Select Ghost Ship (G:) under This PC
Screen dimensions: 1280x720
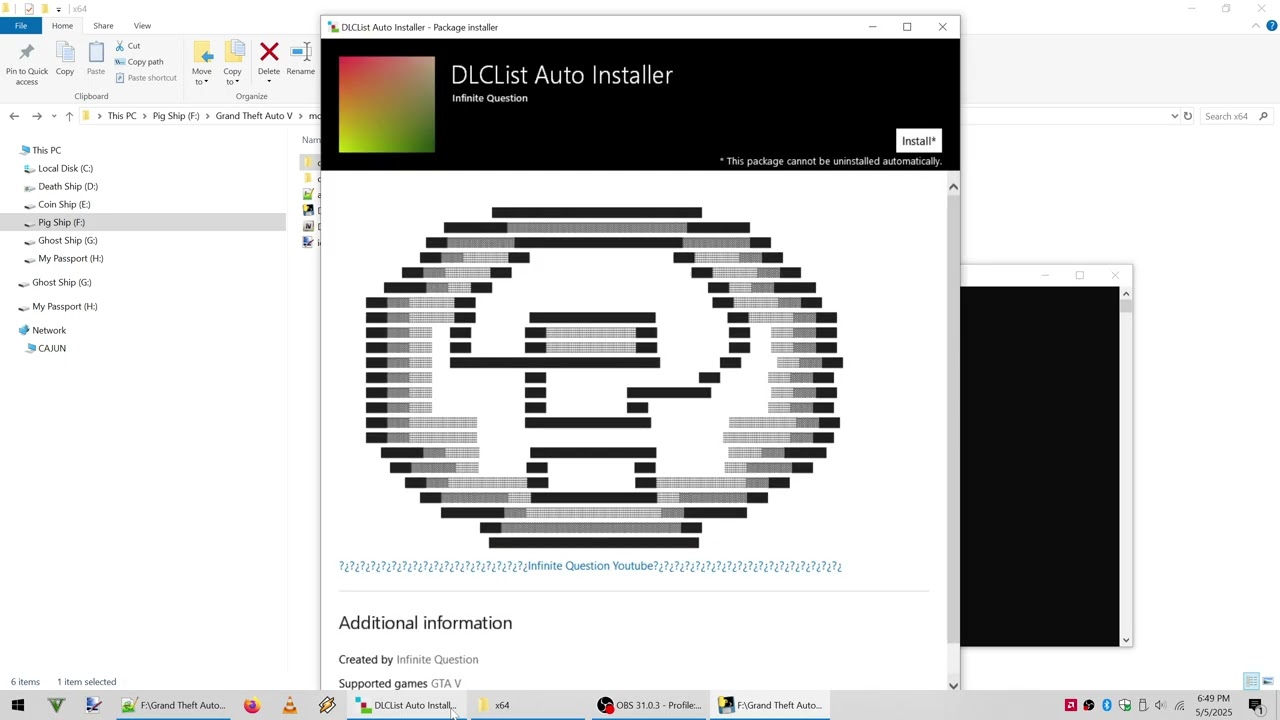(x=67, y=240)
